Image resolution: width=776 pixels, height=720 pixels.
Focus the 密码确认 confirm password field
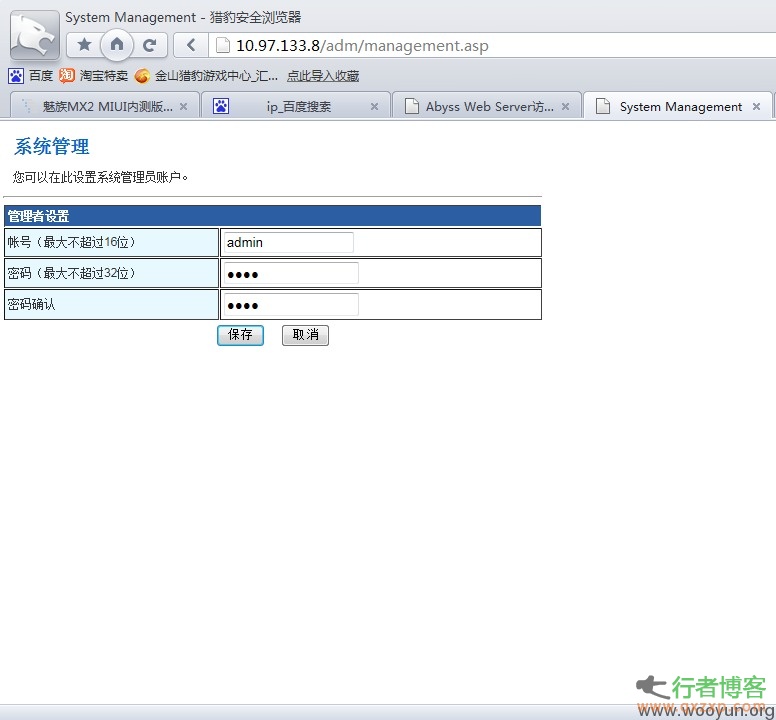(291, 304)
